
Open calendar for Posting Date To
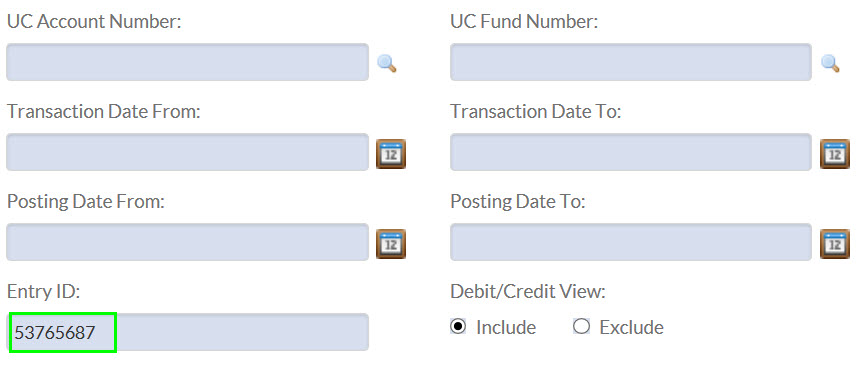point(834,244)
